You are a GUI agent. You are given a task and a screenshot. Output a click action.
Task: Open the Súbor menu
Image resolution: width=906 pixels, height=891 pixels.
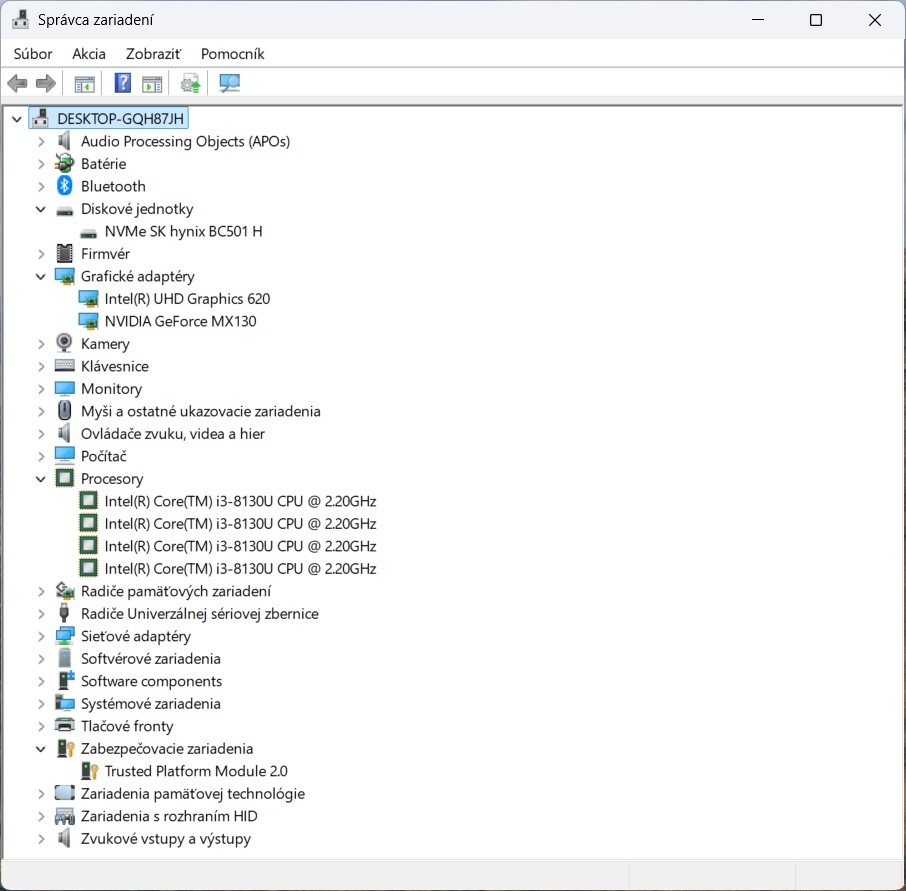pyautogui.click(x=32, y=53)
